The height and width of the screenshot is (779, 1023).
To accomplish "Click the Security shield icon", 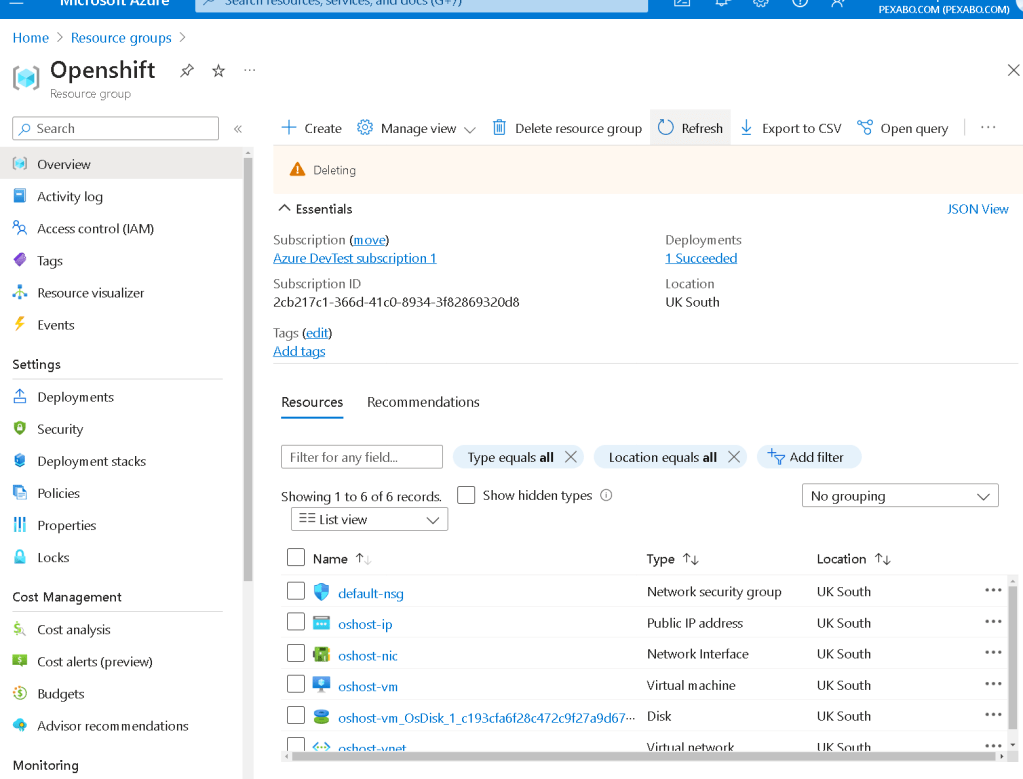I will coord(20,428).
